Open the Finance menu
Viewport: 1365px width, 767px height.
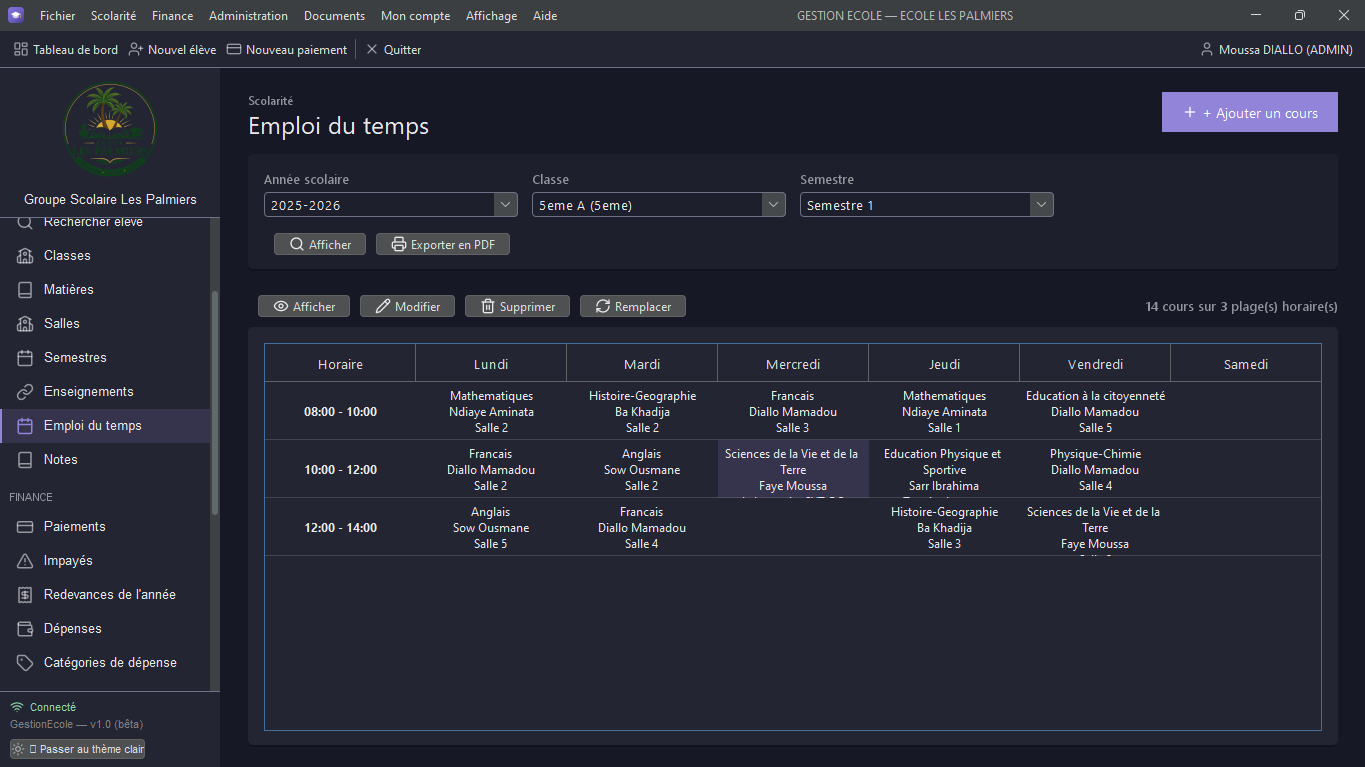(x=173, y=16)
